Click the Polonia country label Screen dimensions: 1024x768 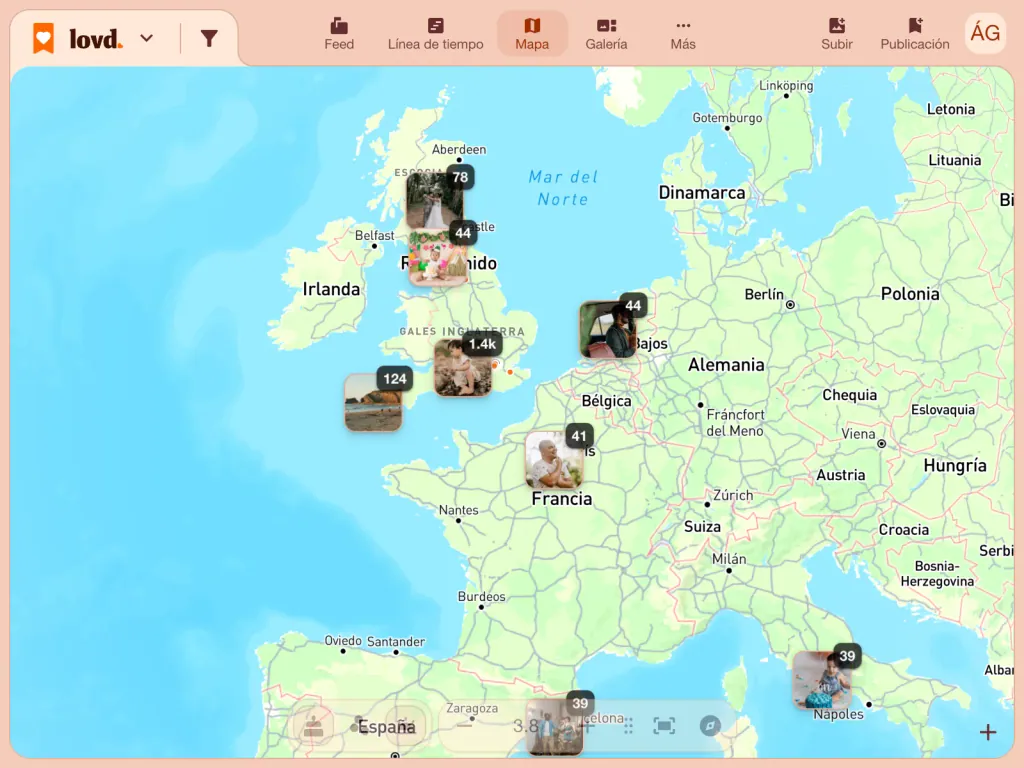(910, 294)
